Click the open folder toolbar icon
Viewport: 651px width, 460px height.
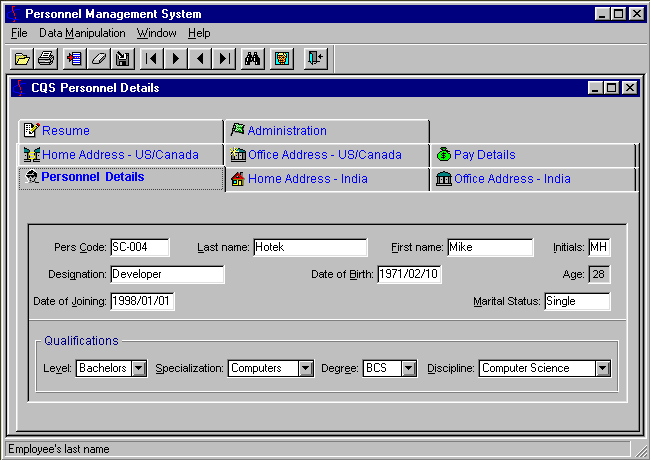pyautogui.click(x=22, y=59)
